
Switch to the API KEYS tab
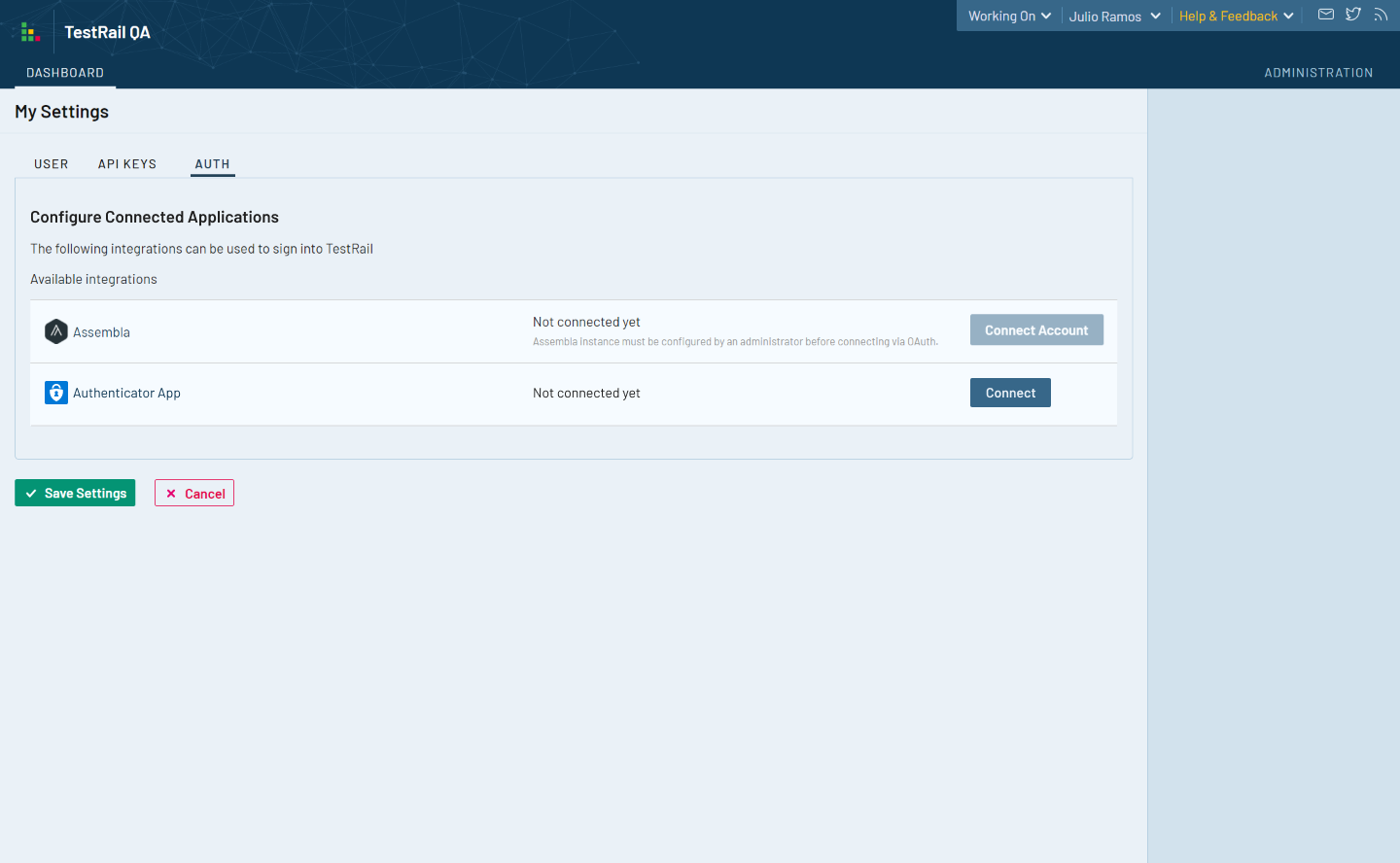[127, 164]
